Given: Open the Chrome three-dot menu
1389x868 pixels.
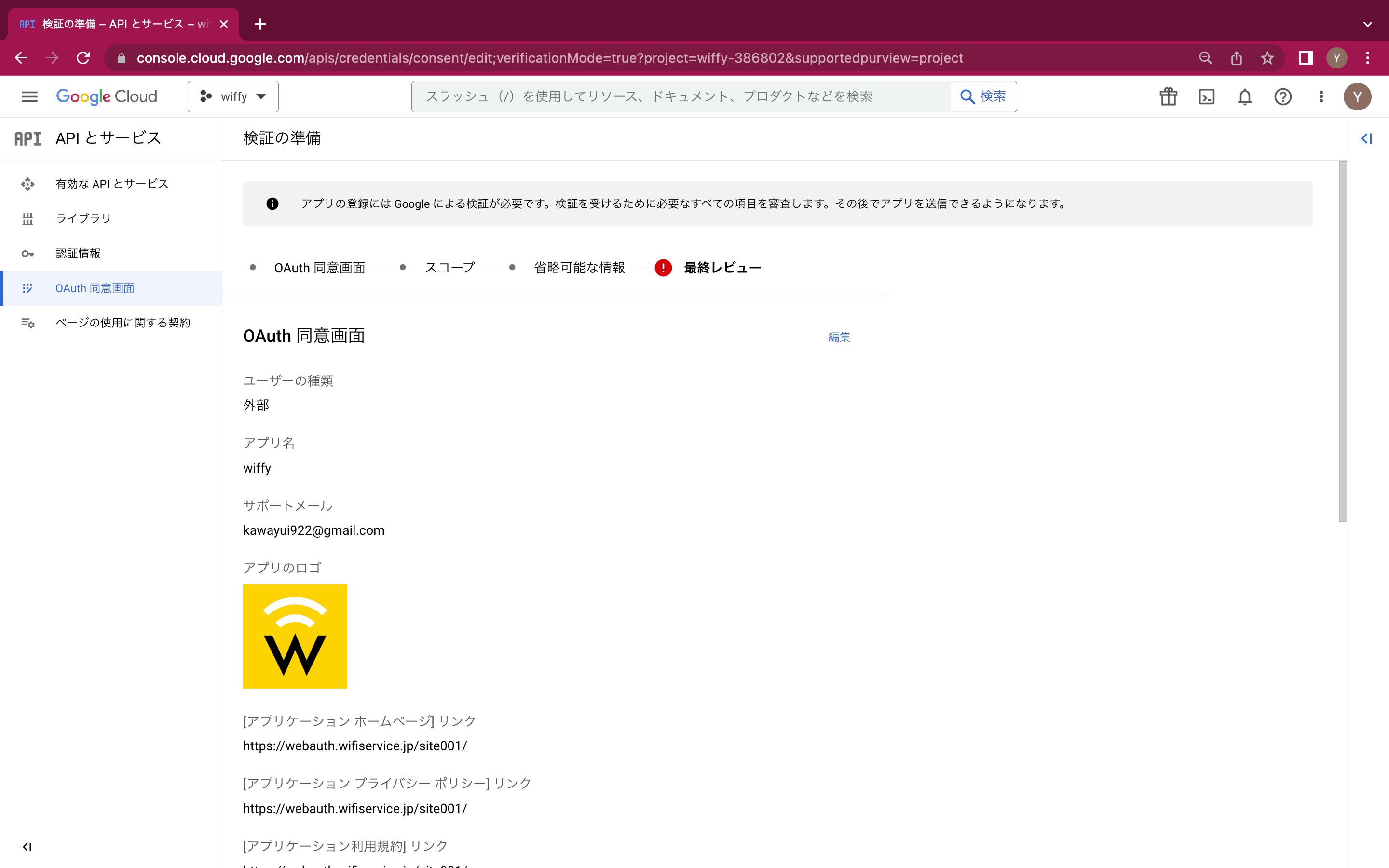Looking at the screenshot, I should click(1368, 58).
